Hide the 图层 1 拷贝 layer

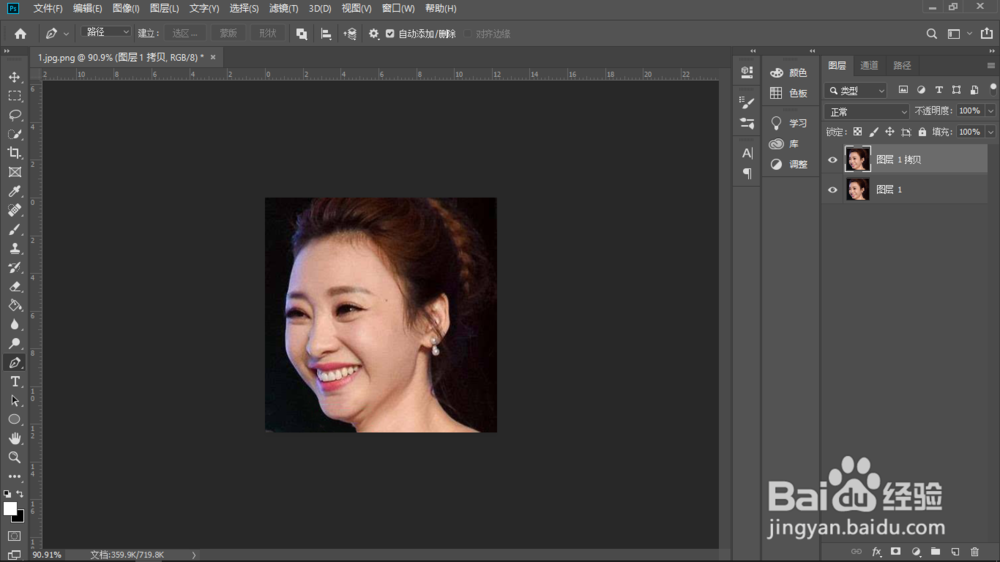(832, 159)
